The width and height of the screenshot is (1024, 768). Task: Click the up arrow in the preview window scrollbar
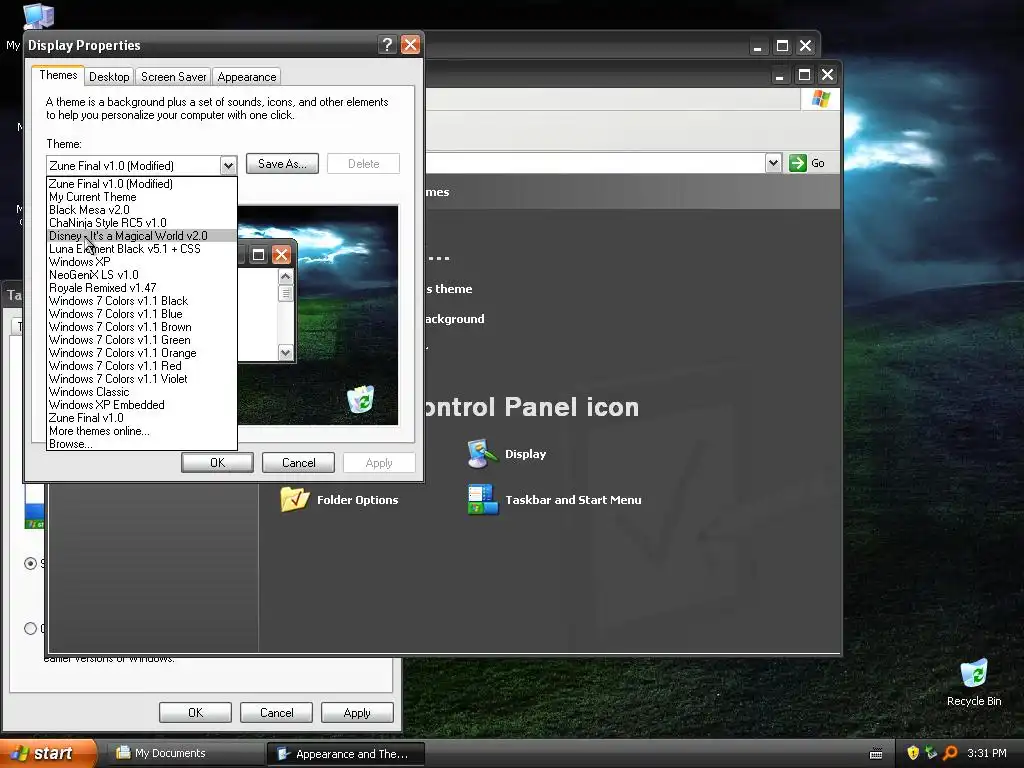[285, 276]
